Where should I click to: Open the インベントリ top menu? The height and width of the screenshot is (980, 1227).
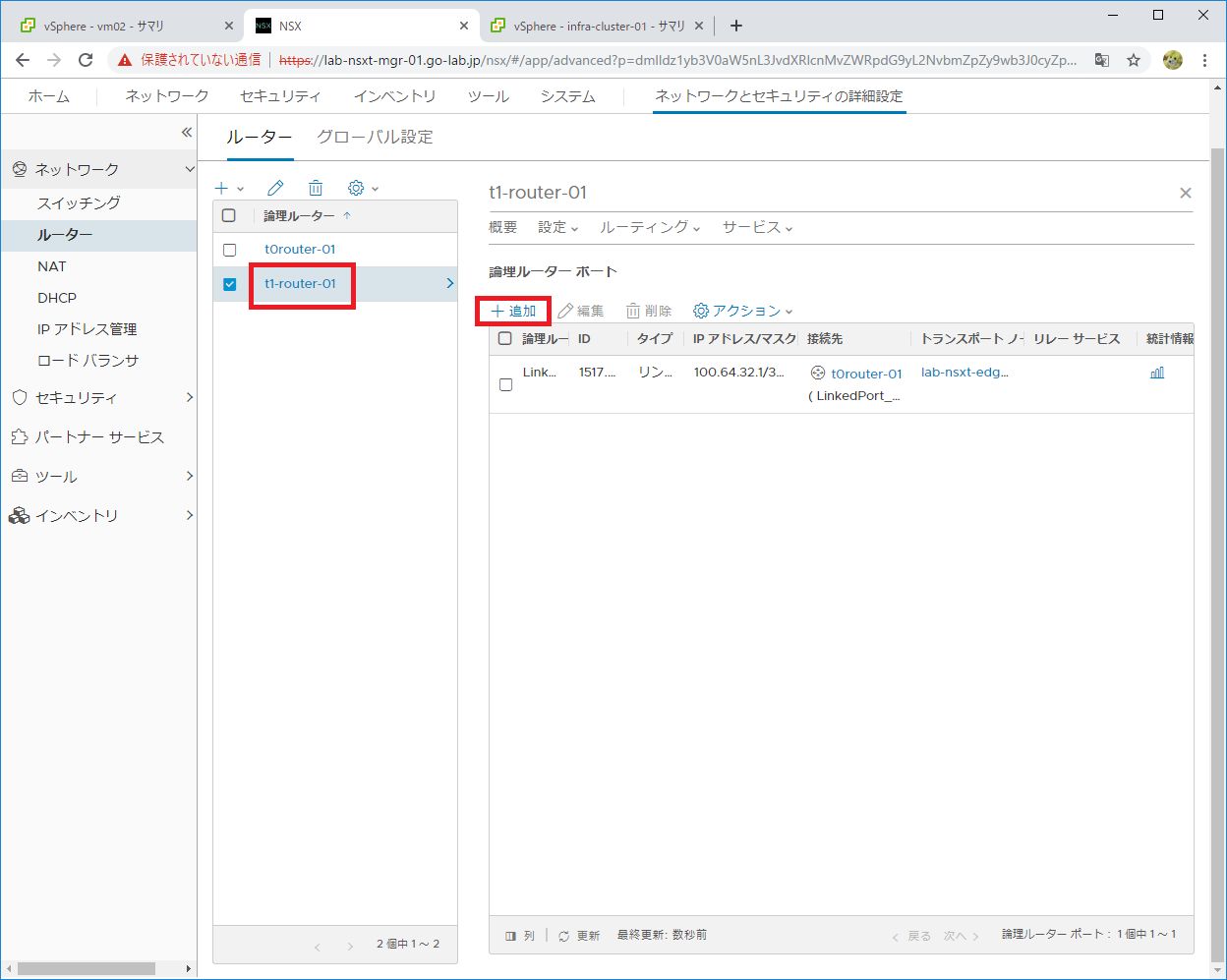(x=395, y=96)
